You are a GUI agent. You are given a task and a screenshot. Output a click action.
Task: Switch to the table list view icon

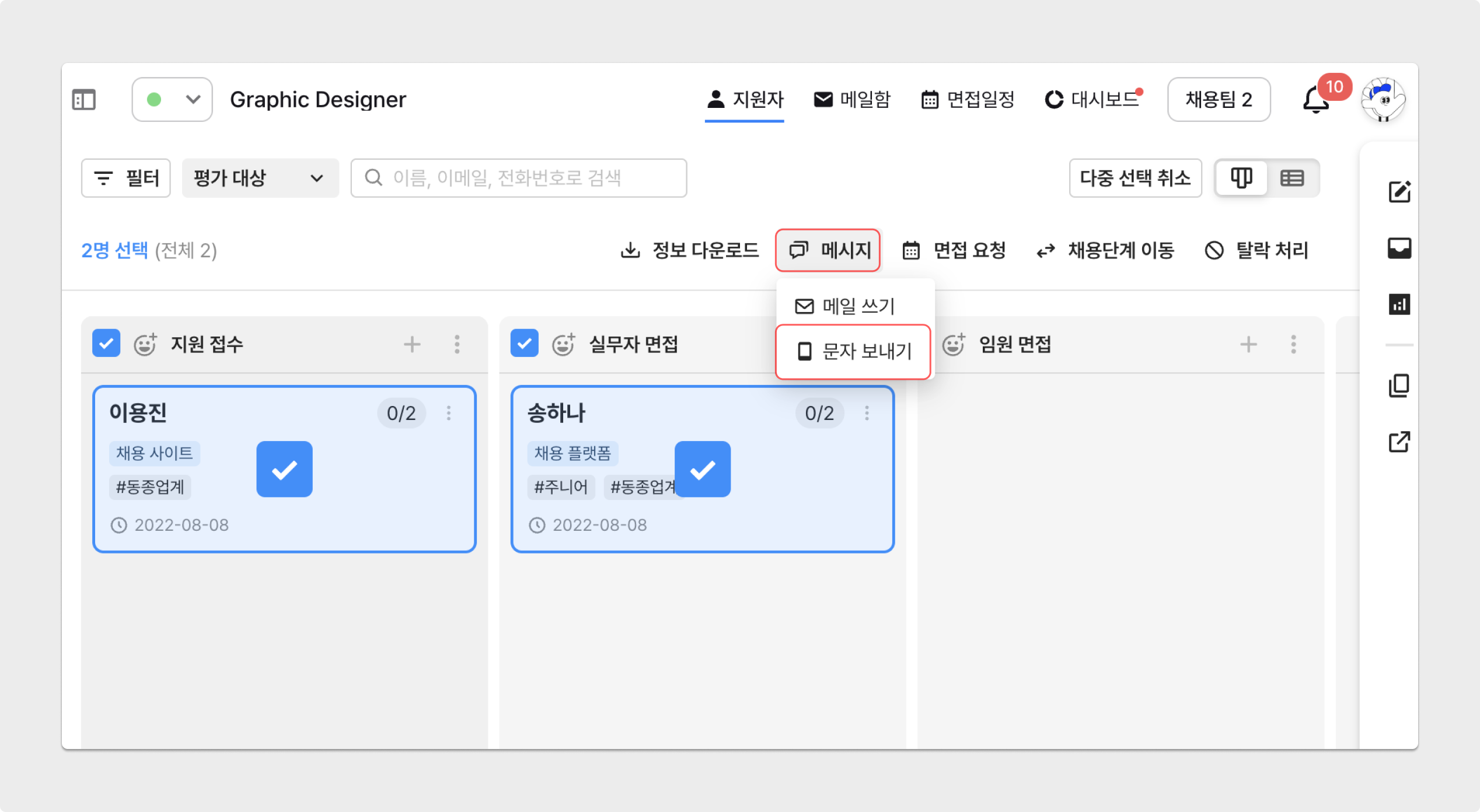point(1291,178)
